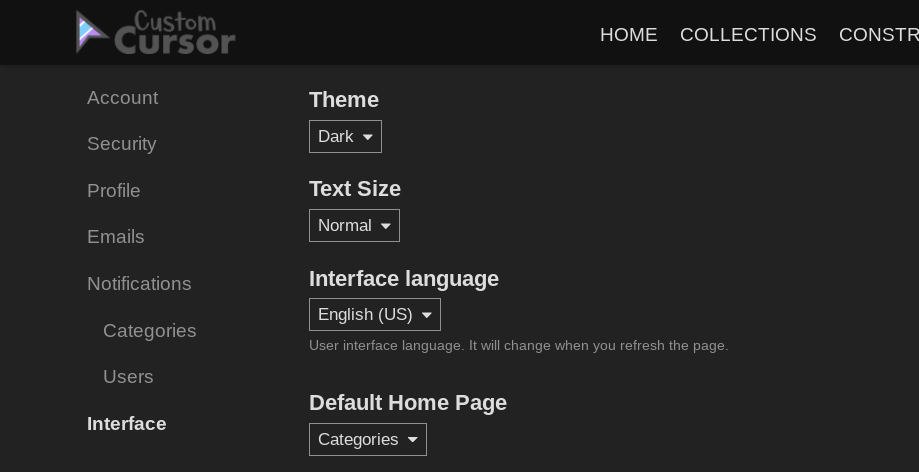Screen dimensions: 919x472
Task: Open the COLLECTIONS nav item
Action: [748, 35]
